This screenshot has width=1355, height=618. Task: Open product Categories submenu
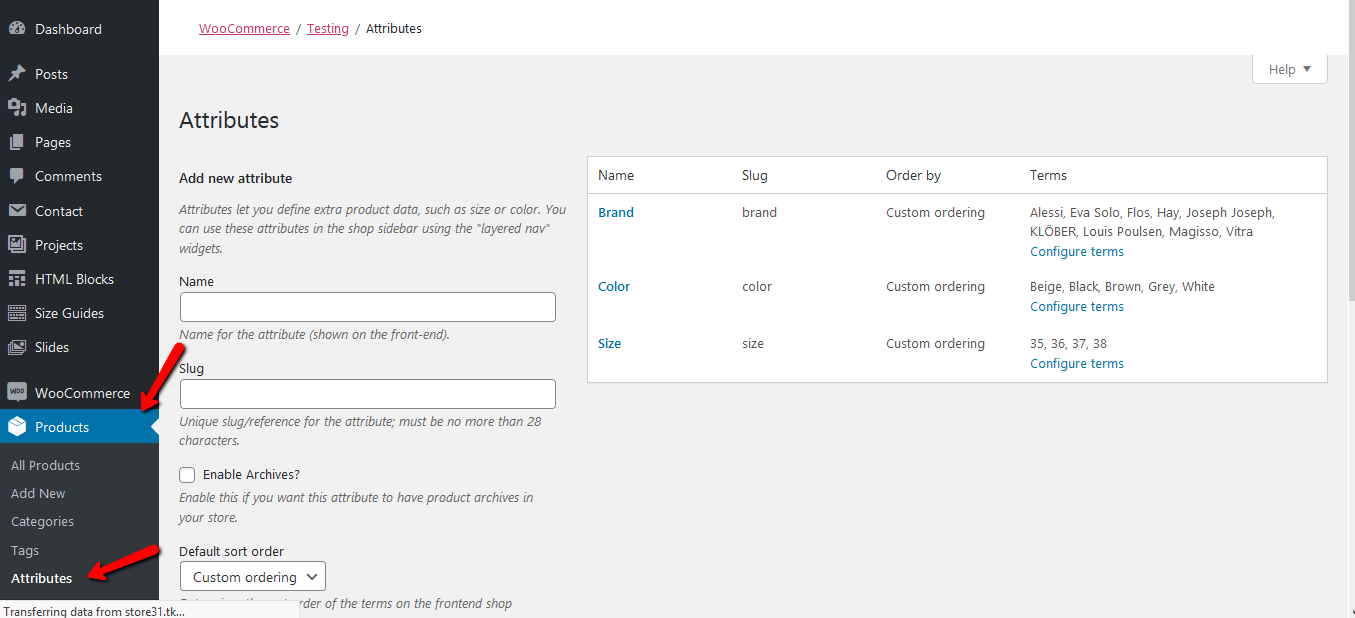pos(42,521)
